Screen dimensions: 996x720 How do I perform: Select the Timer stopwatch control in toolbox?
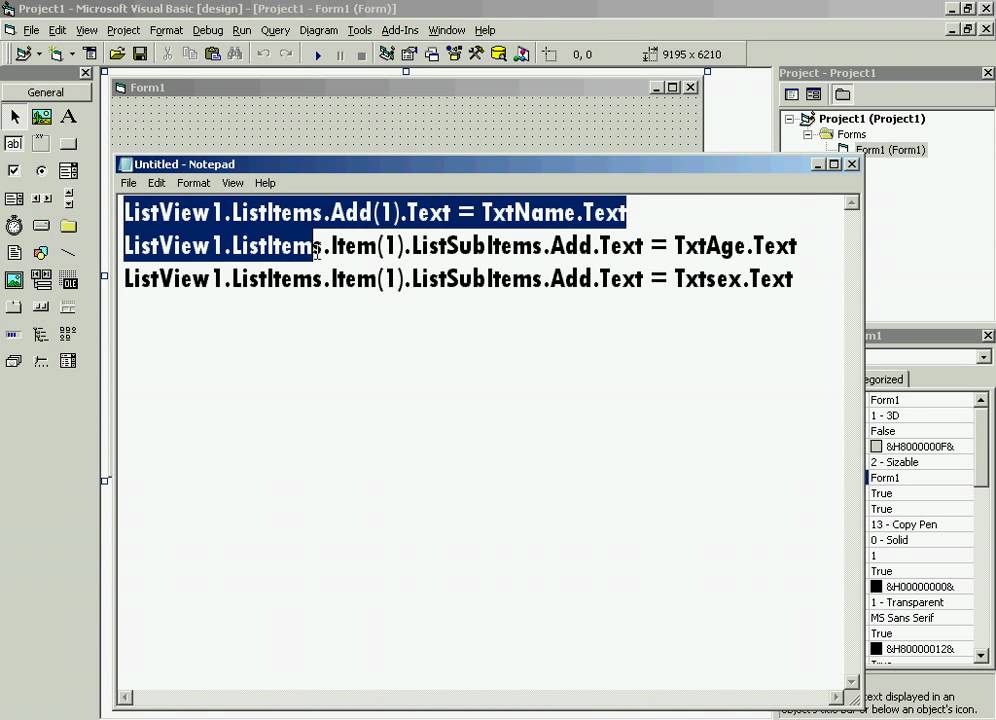pos(14,226)
